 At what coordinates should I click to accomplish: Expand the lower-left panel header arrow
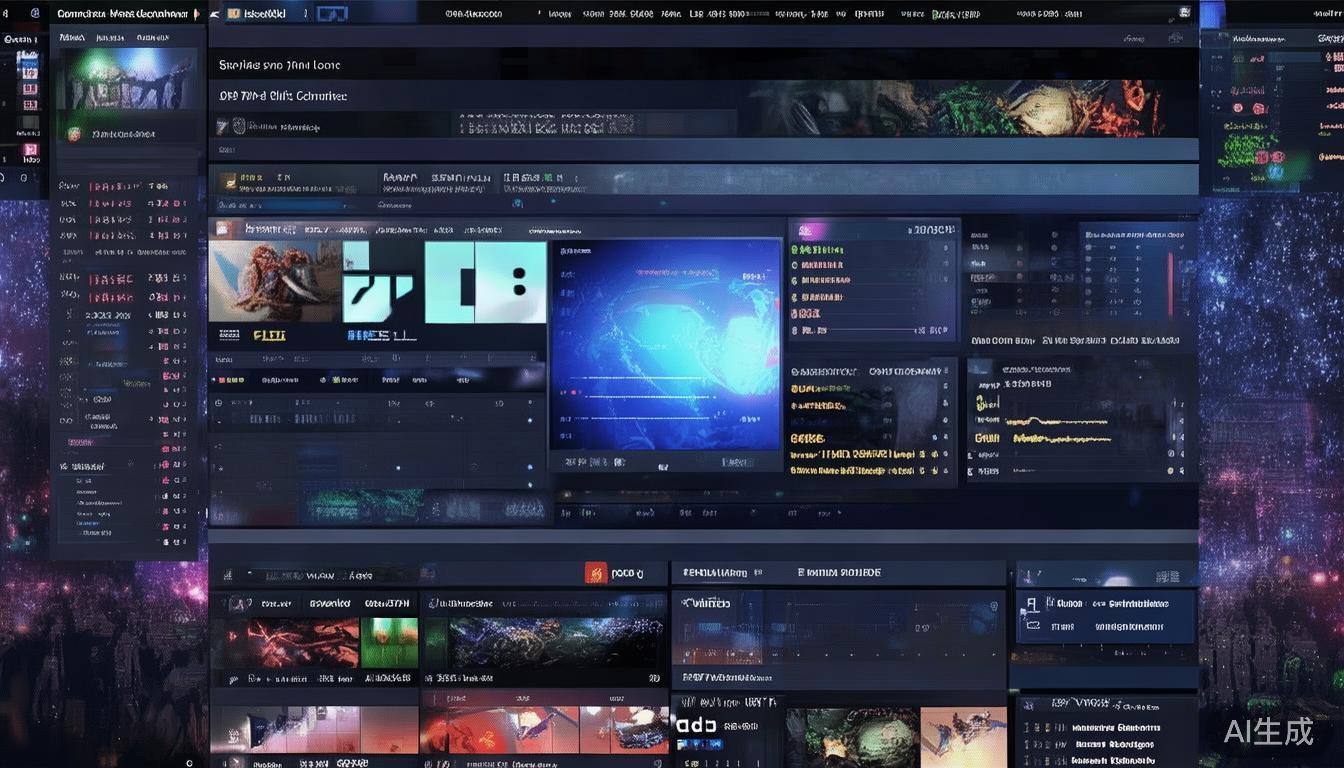click(x=228, y=575)
